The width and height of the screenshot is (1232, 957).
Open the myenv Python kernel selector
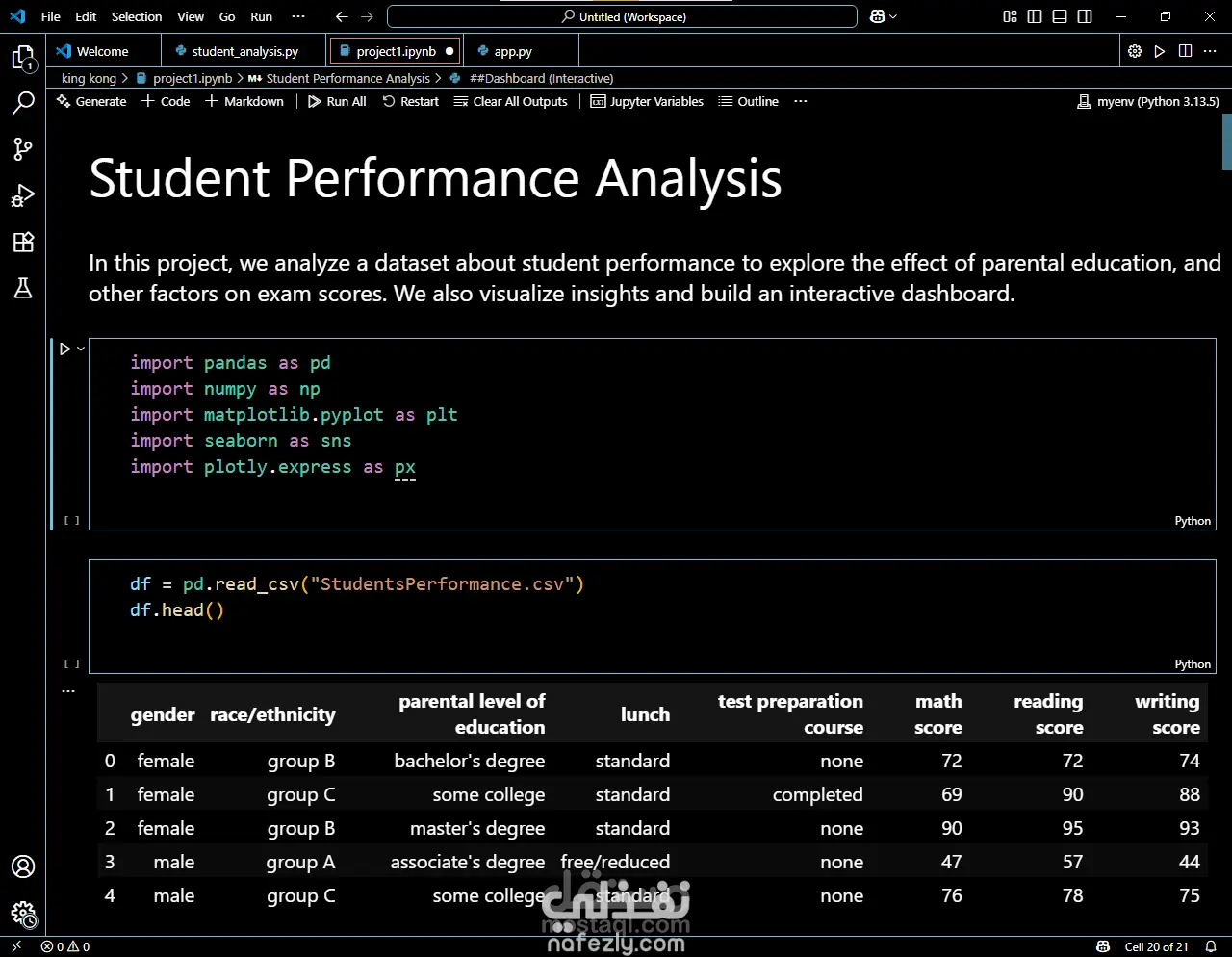click(1148, 101)
